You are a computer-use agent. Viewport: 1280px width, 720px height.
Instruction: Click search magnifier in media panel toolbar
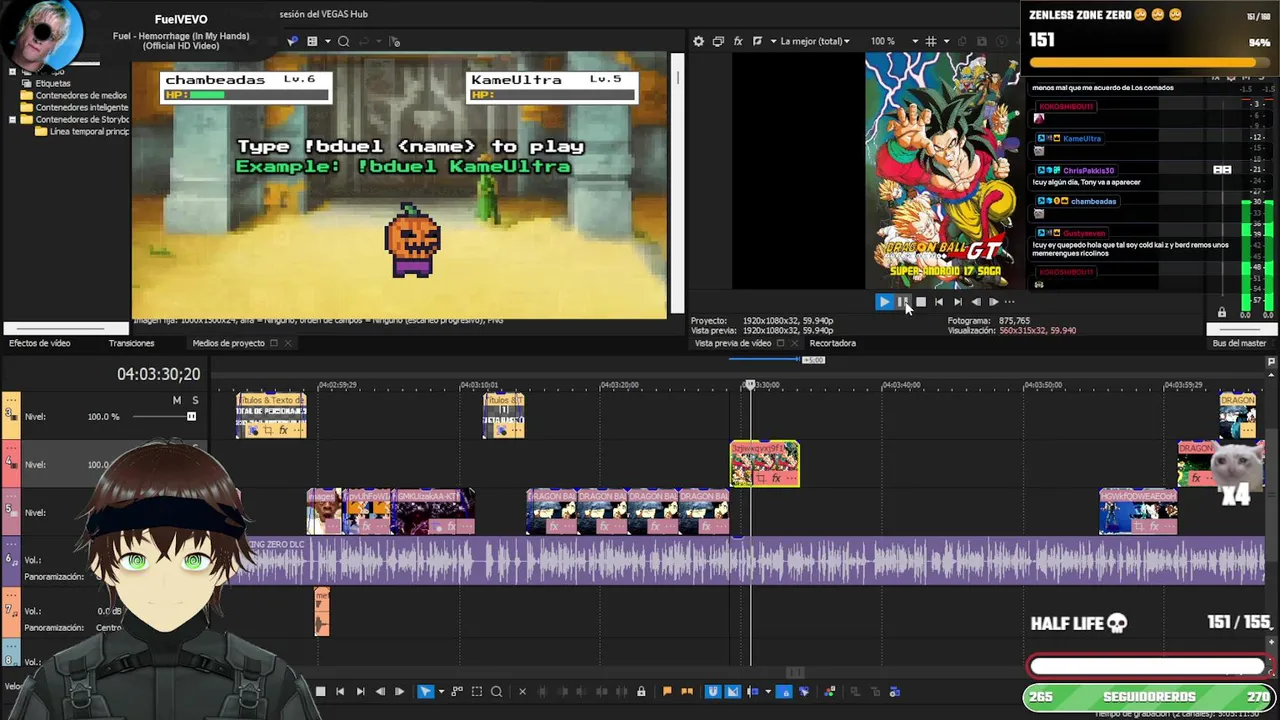[343, 41]
